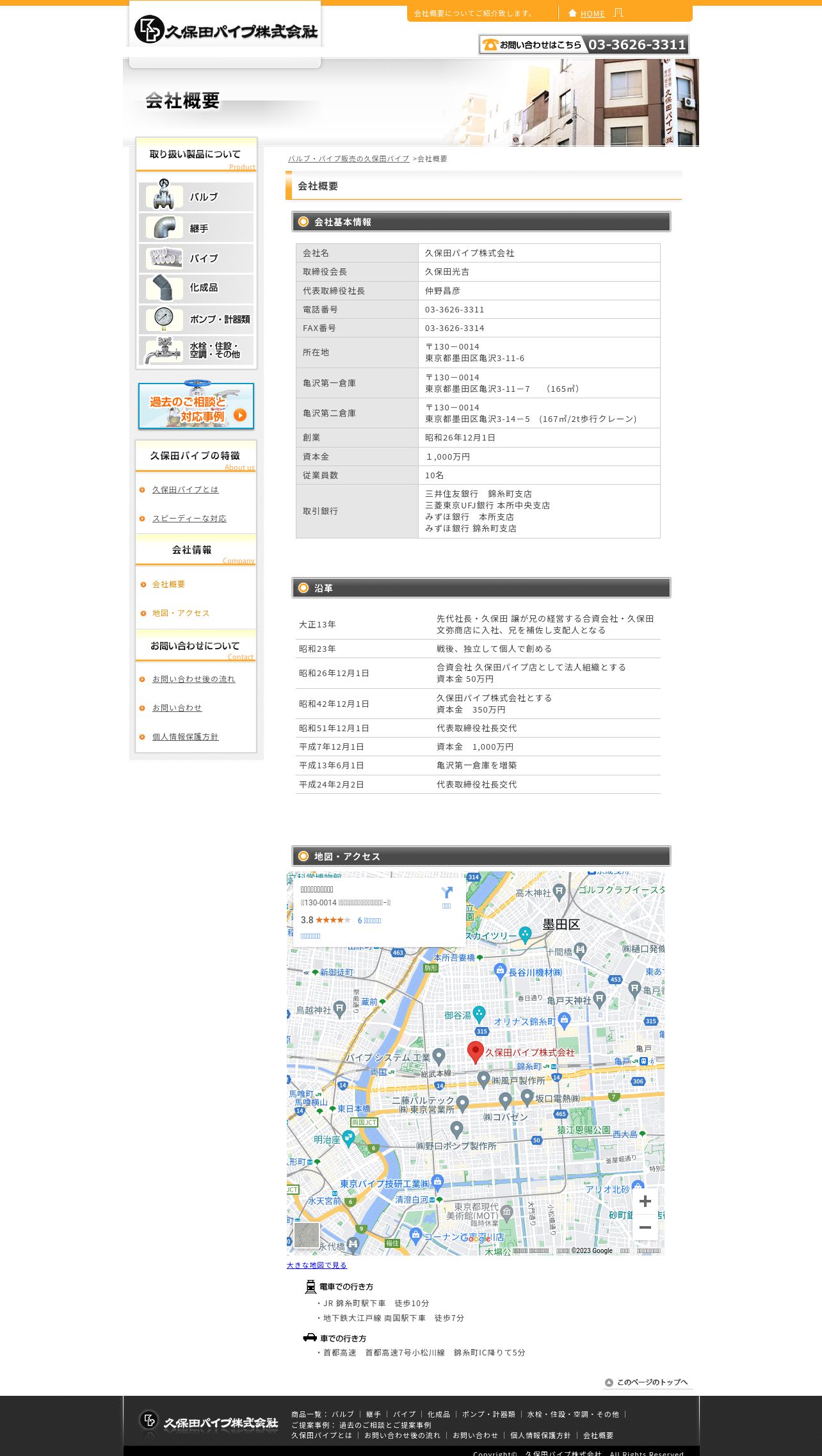The image size is (822, 1456).
Task: Open the バルブ product category
Action: 196,197
